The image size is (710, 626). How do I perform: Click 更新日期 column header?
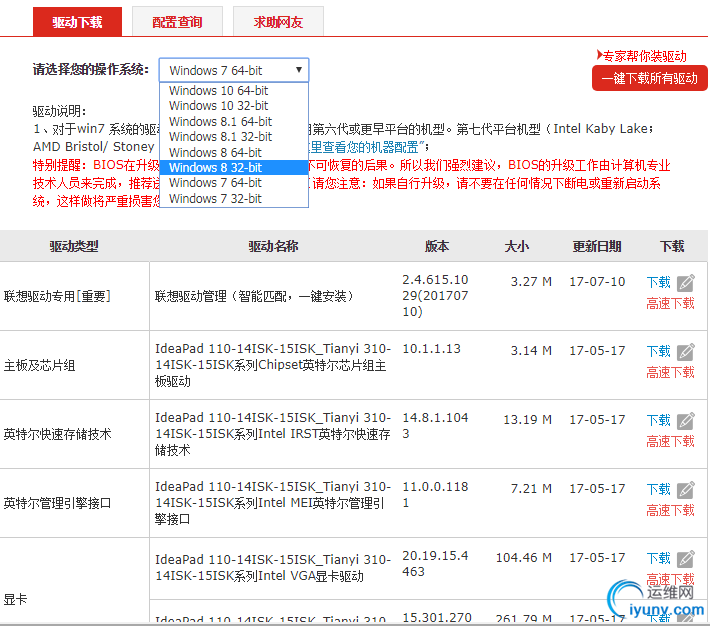(597, 246)
